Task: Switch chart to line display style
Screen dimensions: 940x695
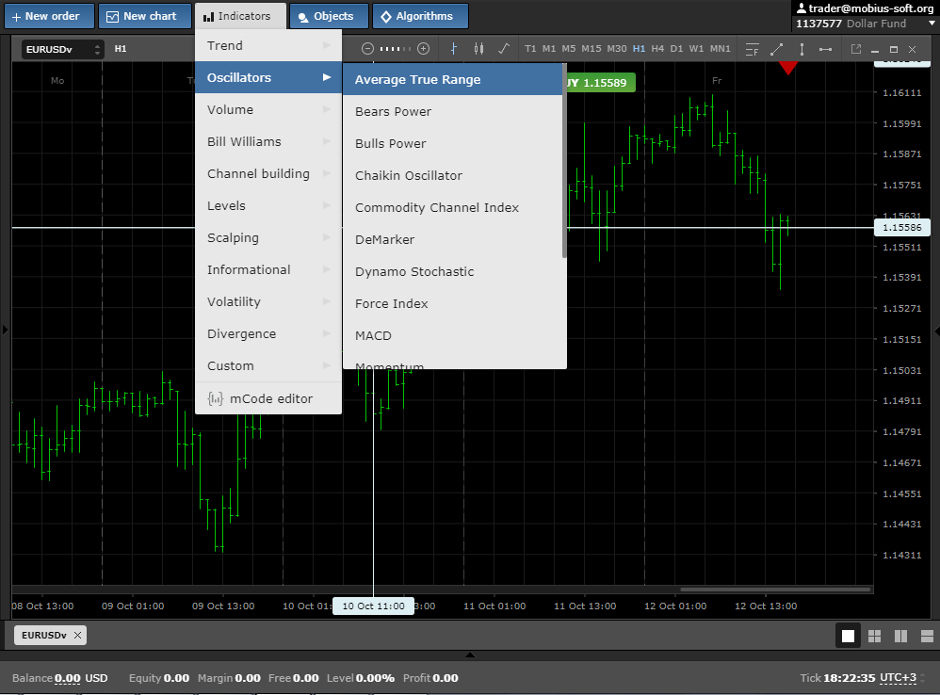Action: tap(504, 49)
